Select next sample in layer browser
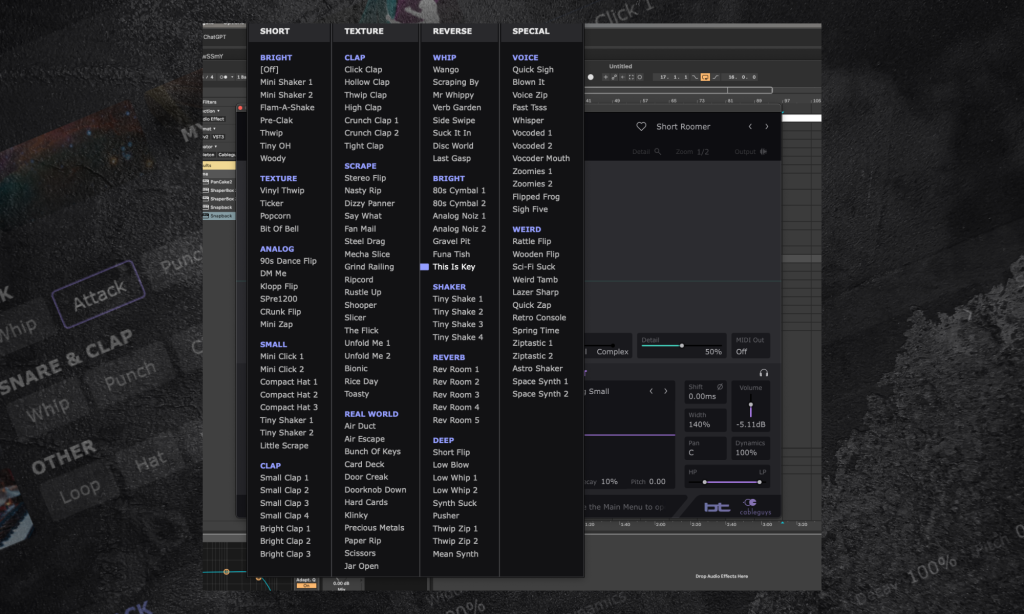The width and height of the screenshot is (1024, 614). tap(667, 391)
